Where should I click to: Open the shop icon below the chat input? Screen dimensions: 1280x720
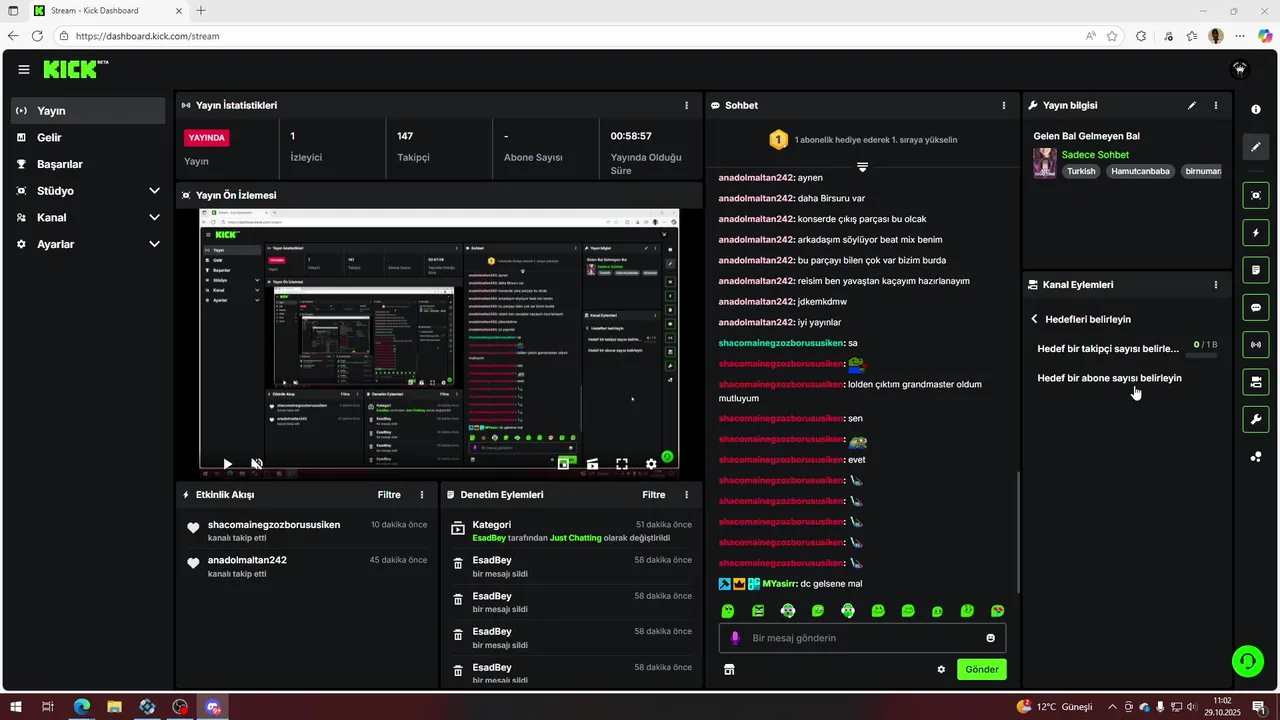[729, 669]
